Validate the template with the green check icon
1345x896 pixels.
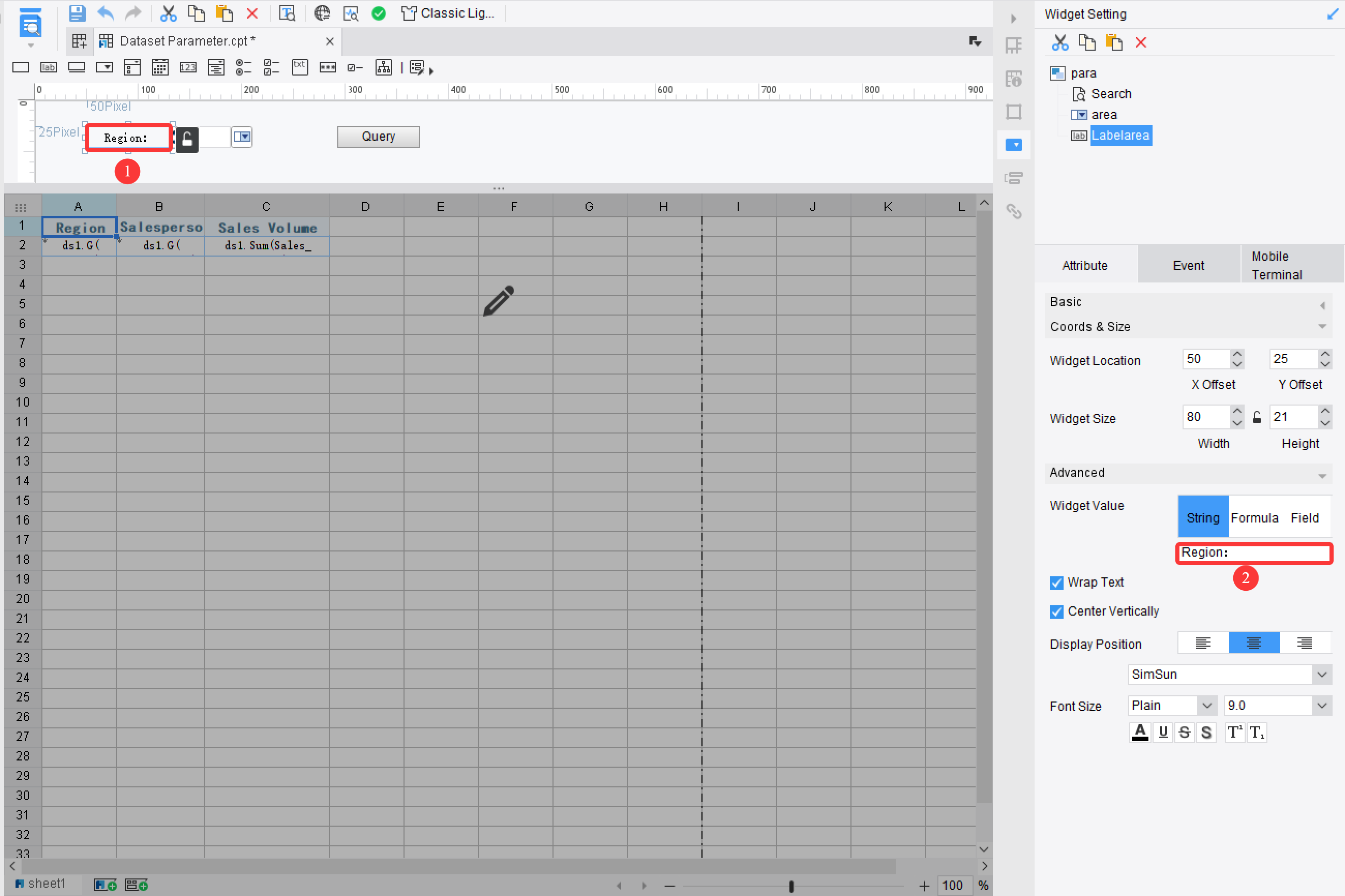379,13
